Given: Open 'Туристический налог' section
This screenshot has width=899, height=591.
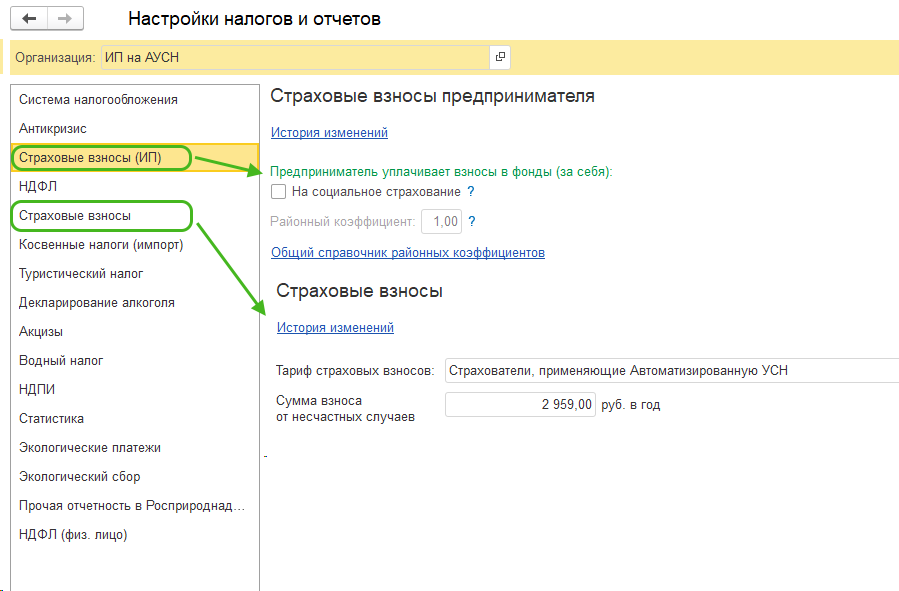Looking at the screenshot, I should [81, 273].
